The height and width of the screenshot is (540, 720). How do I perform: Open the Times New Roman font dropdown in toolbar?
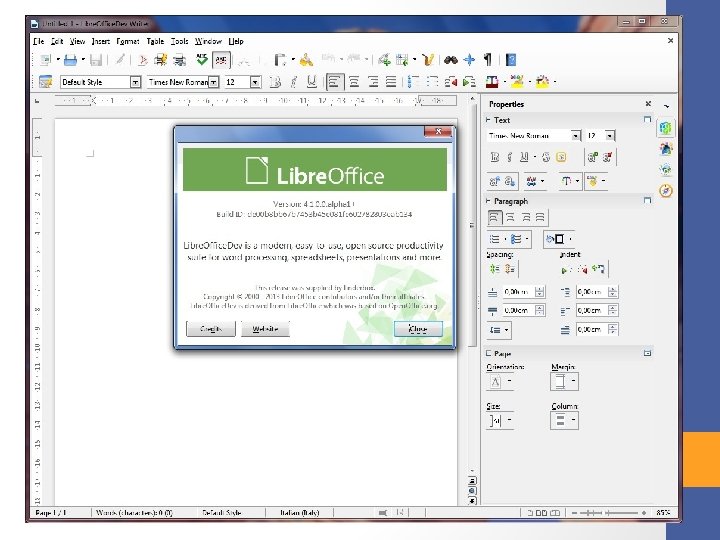214,82
